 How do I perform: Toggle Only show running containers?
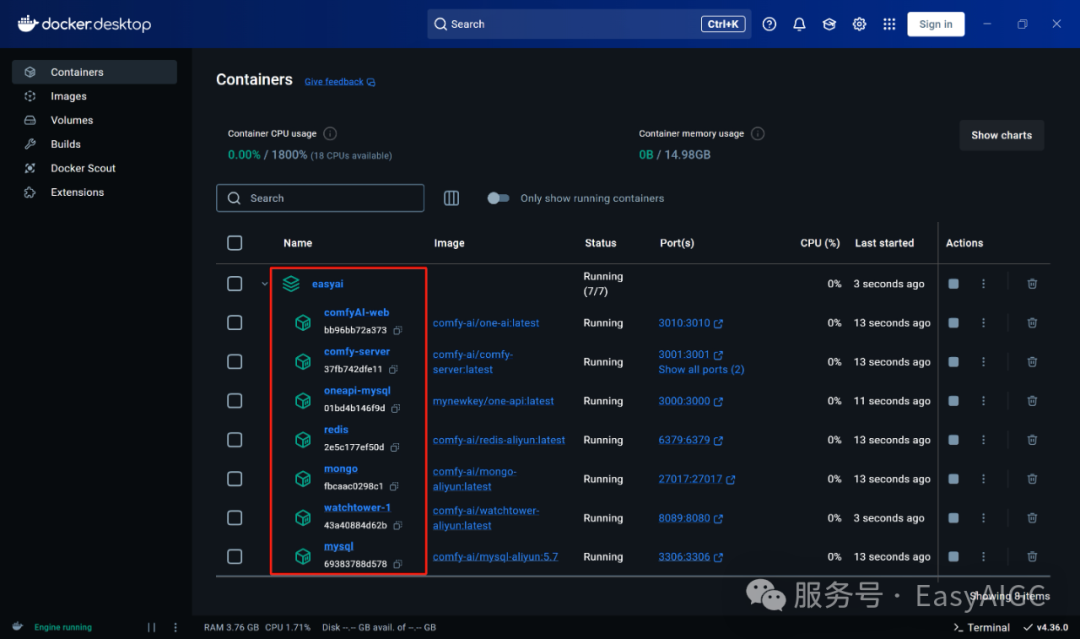coord(498,198)
